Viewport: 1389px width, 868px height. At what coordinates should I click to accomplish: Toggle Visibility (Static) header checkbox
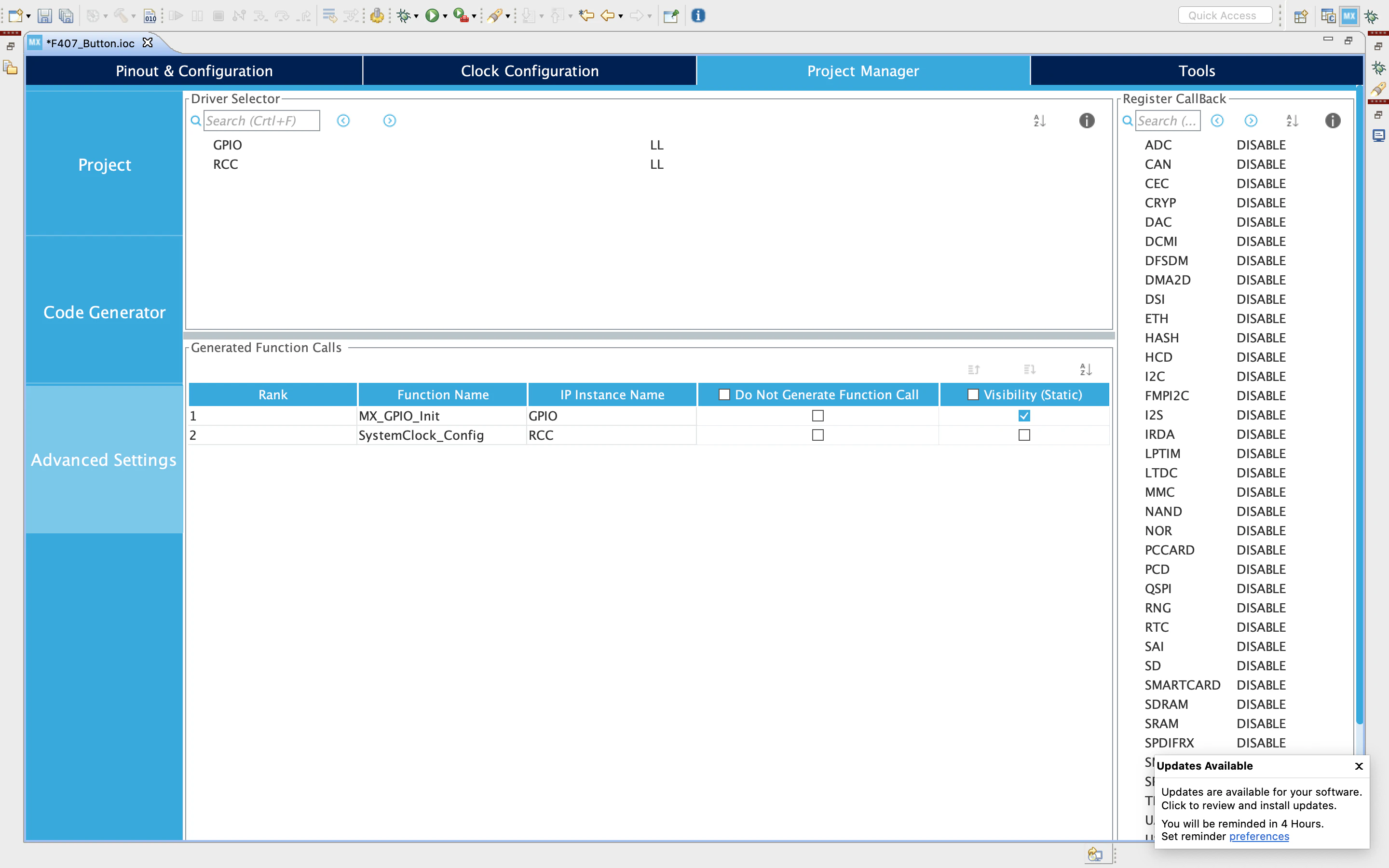tap(973, 394)
